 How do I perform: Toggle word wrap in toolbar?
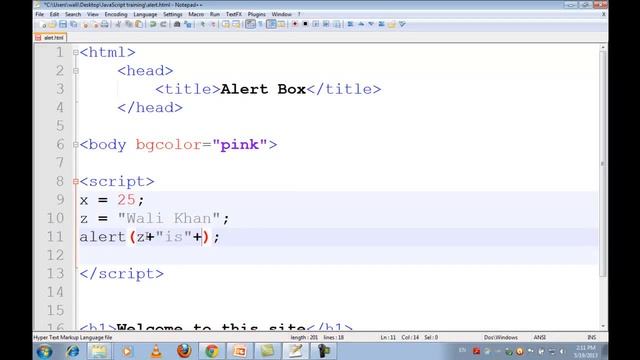[x=250, y=24]
